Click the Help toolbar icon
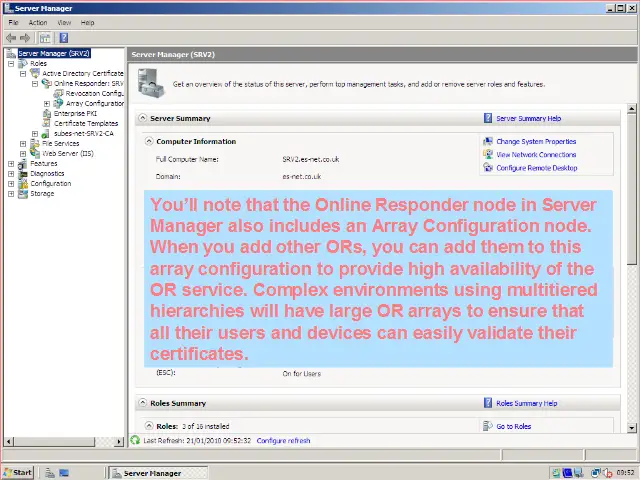The image size is (640, 480). click(62, 38)
